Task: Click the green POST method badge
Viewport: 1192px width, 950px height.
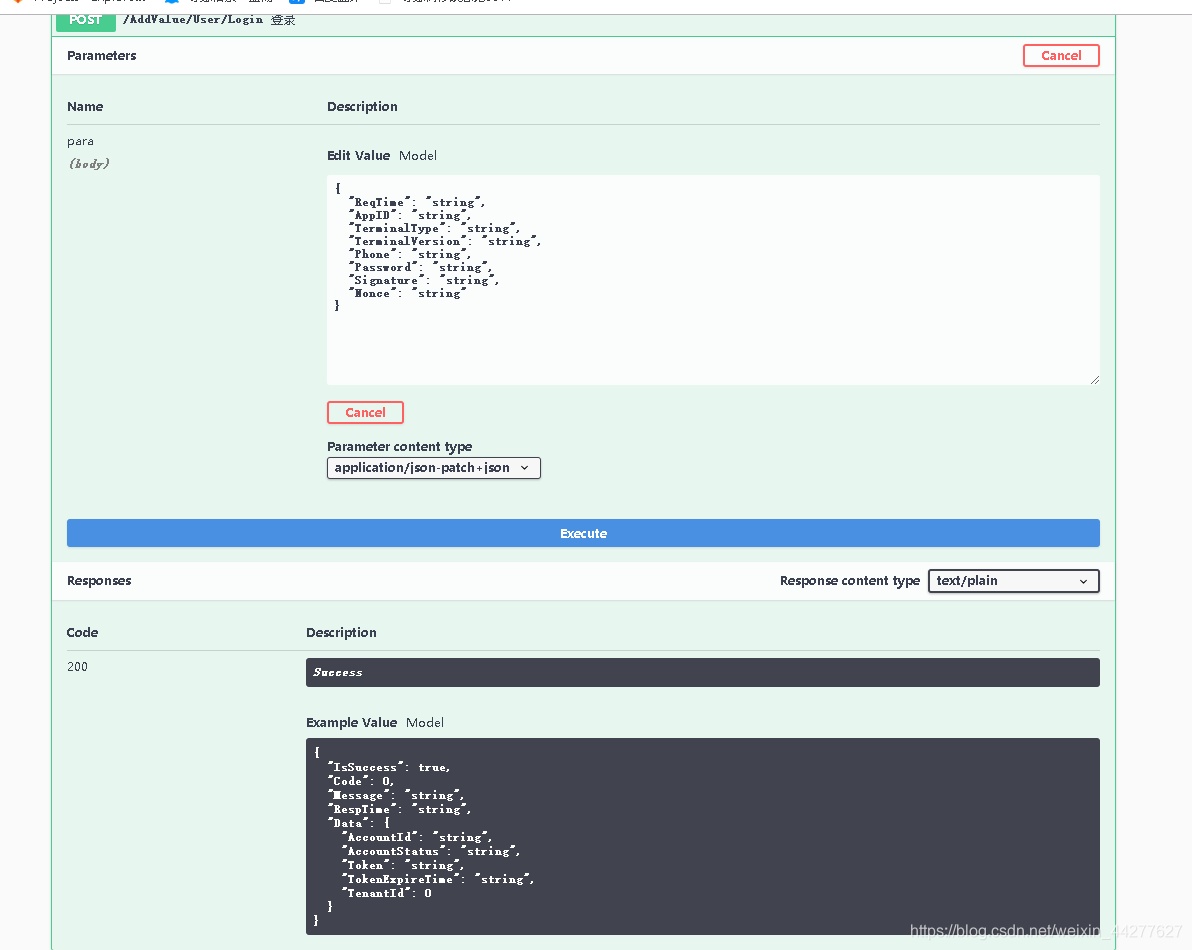Action: click(85, 20)
